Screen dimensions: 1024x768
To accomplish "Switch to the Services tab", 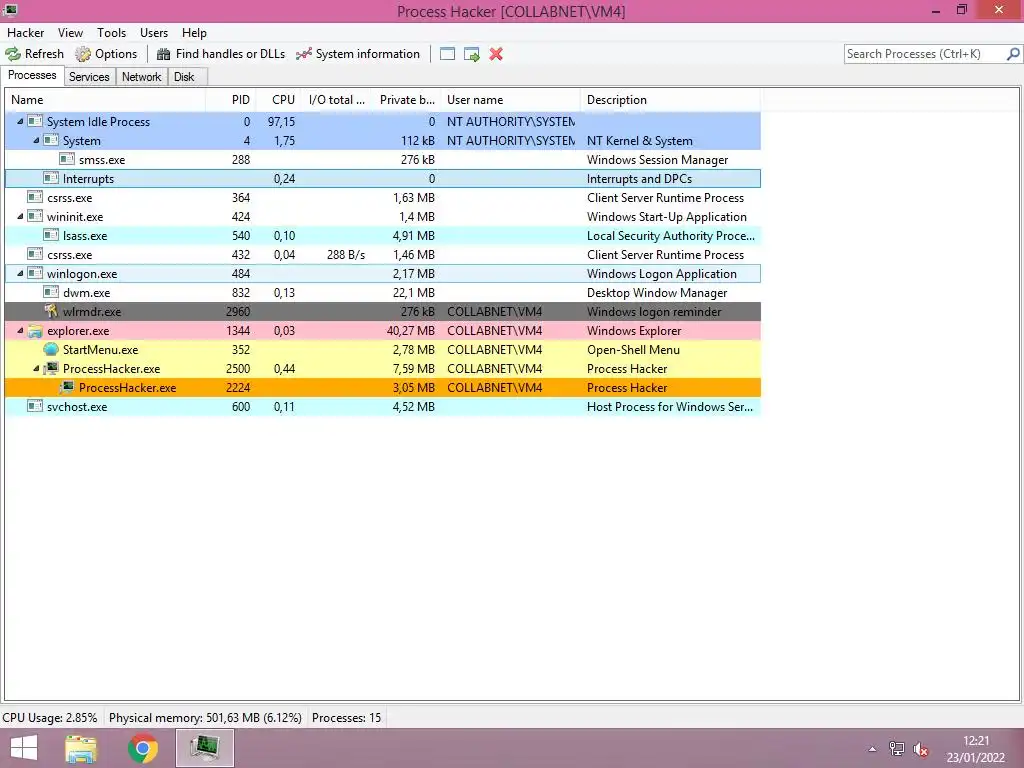I will click(x=89, y=77).
